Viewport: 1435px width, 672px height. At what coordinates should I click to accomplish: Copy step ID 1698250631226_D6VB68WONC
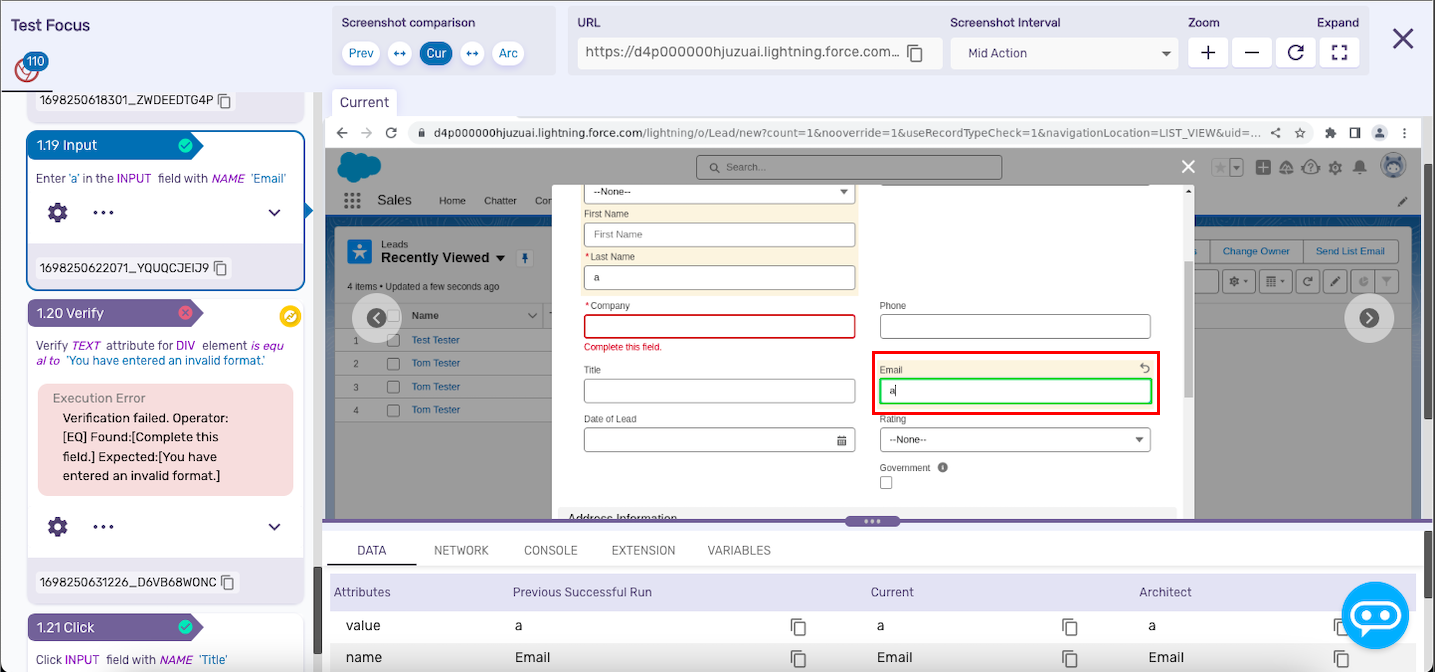pyautogui.click(x=228, y=582)
